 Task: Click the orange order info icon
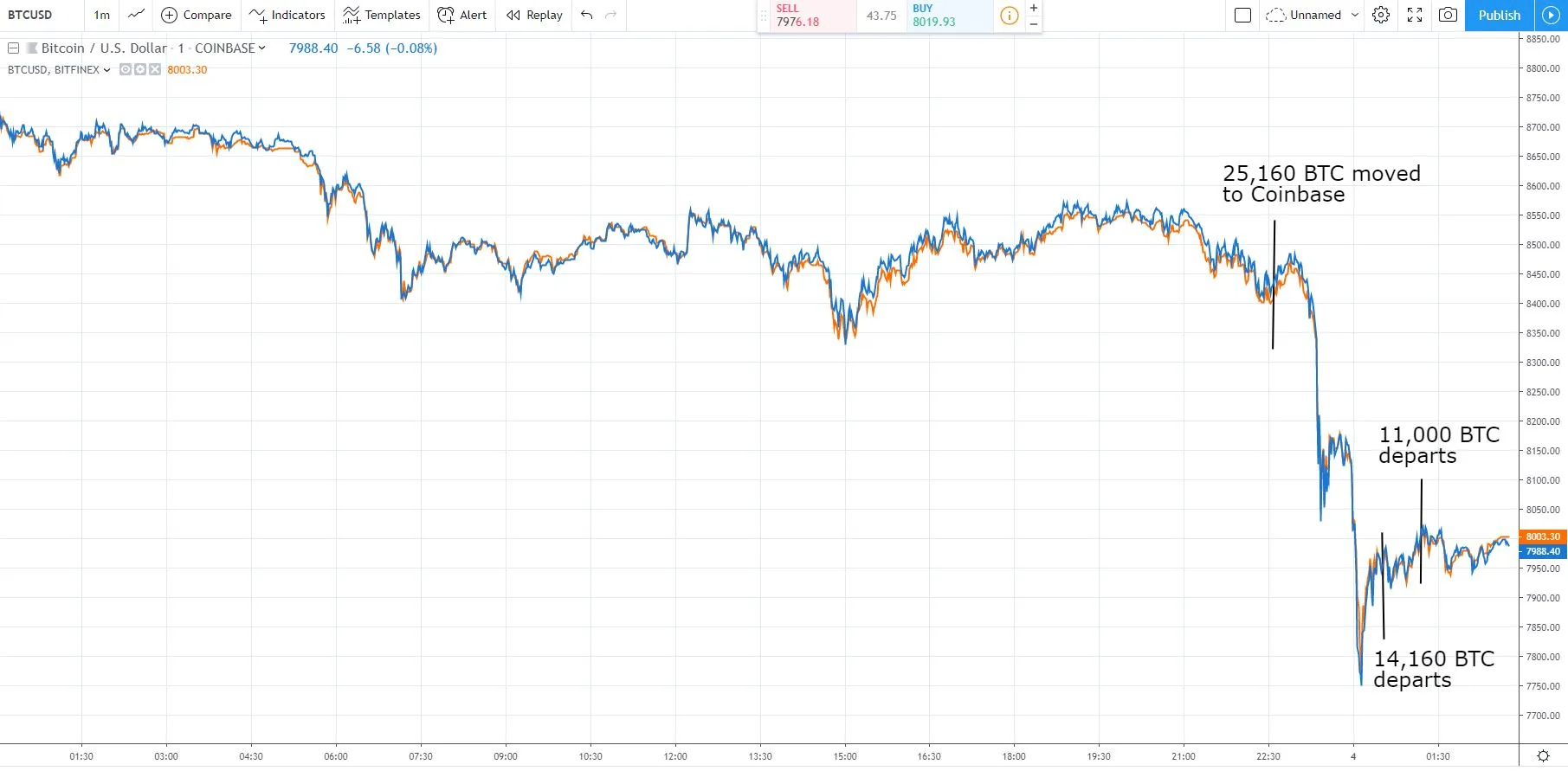(x=1009, y=16)
